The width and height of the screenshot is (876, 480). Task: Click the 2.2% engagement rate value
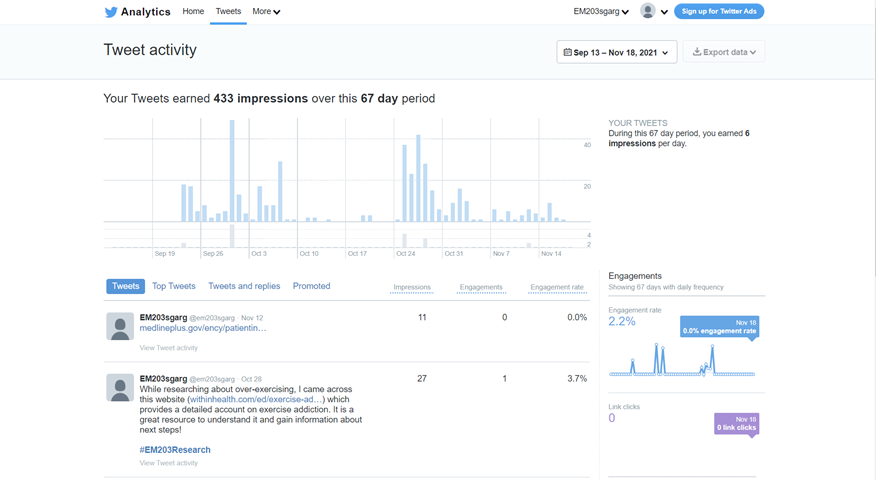tap(622, 321)
